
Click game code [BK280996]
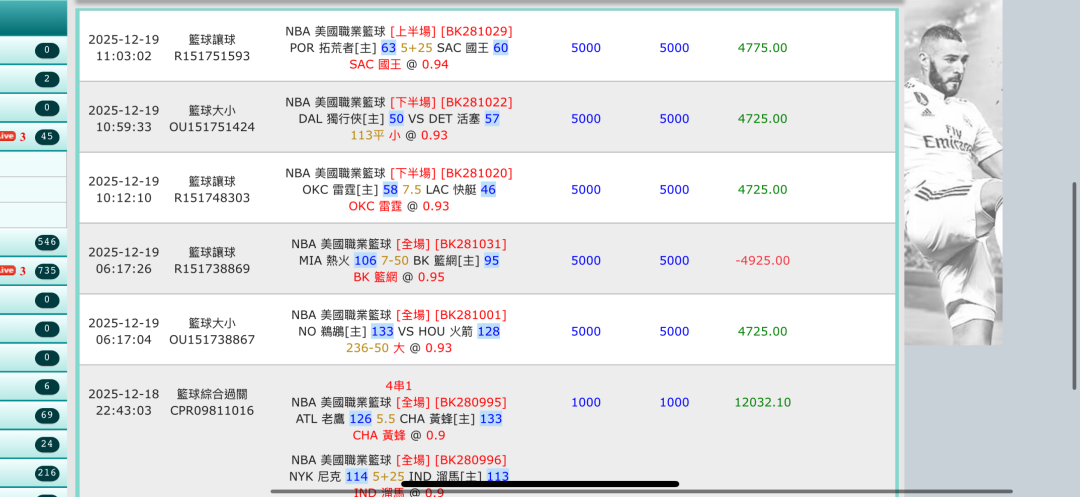[x=470, y=460]
